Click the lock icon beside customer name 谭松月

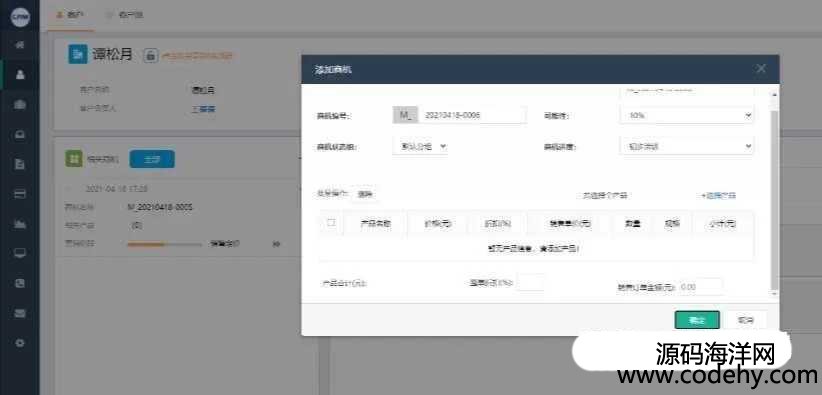tap(150, 55)
